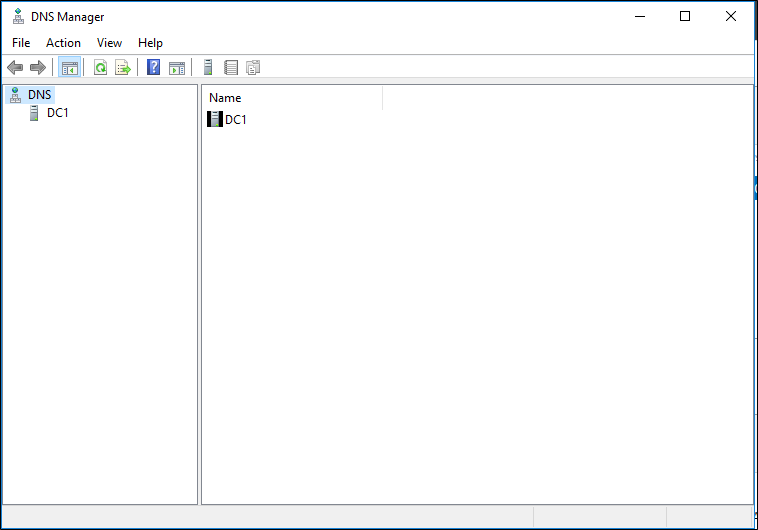This screenshot has height=530, width=758.
Task: Maximize the DNS Manager window
Action: (x=685, y=16)
